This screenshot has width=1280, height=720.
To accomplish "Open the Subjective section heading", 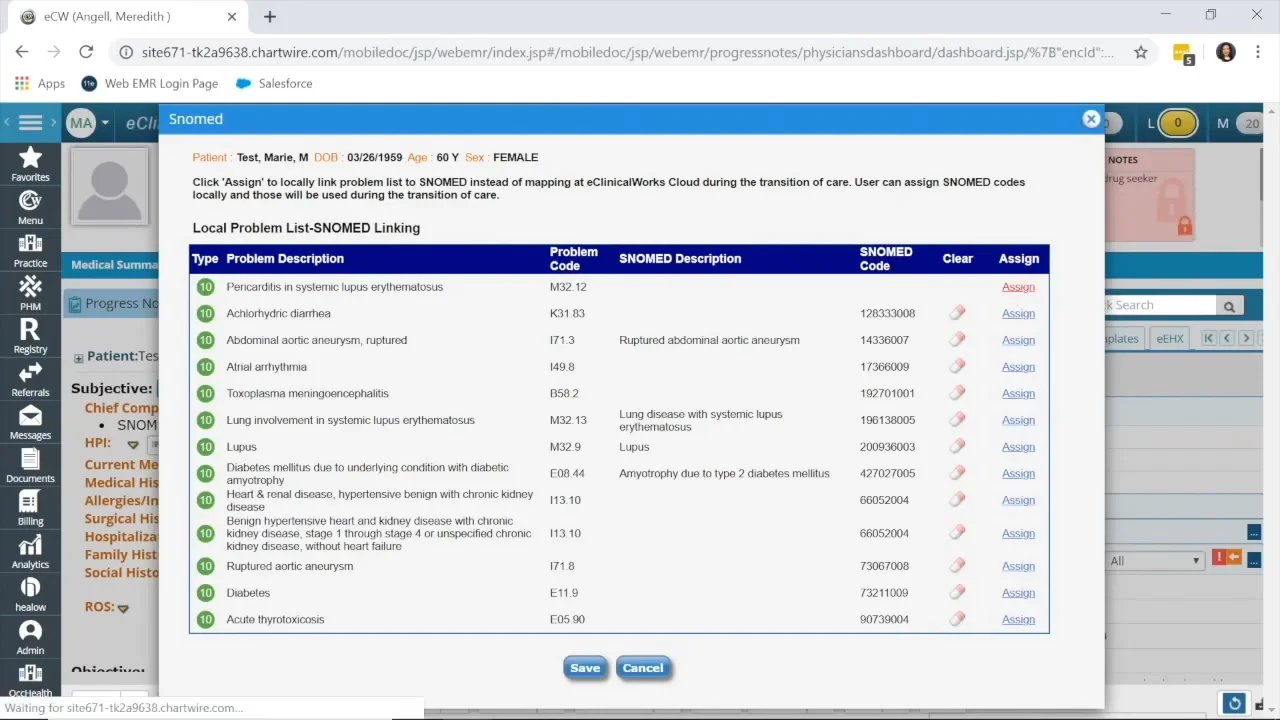I will tap(111, 388).
